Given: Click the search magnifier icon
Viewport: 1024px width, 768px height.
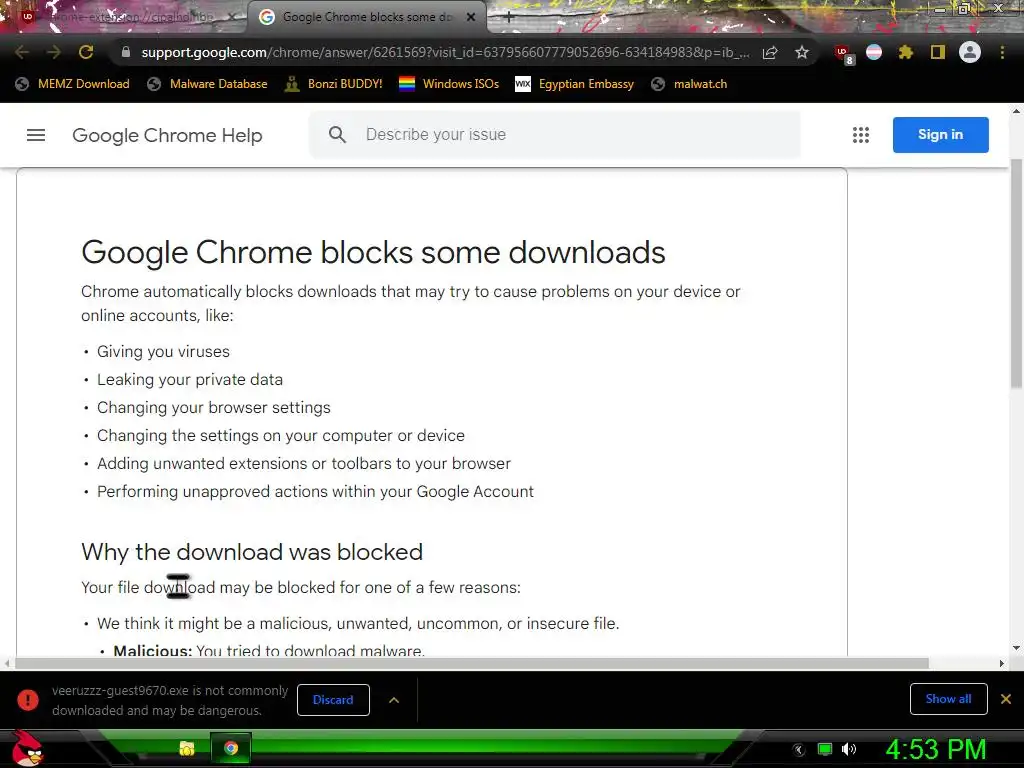Looking at the screenshot, I should [x=337, y=135].
